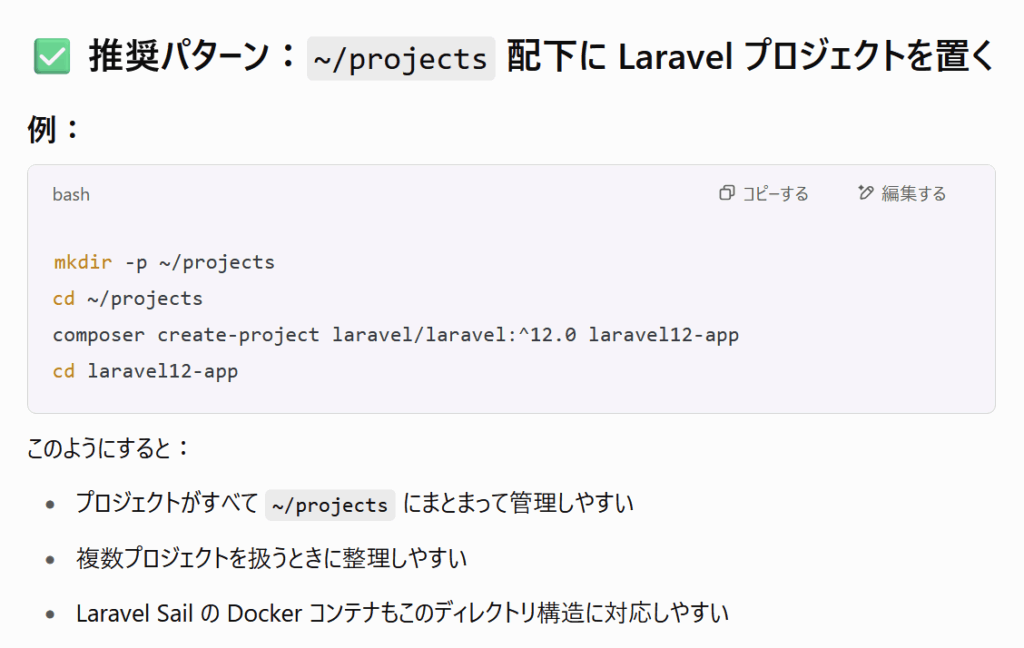Click the copy icon beside コピーする
The image size is (1024, 648).
726,193
